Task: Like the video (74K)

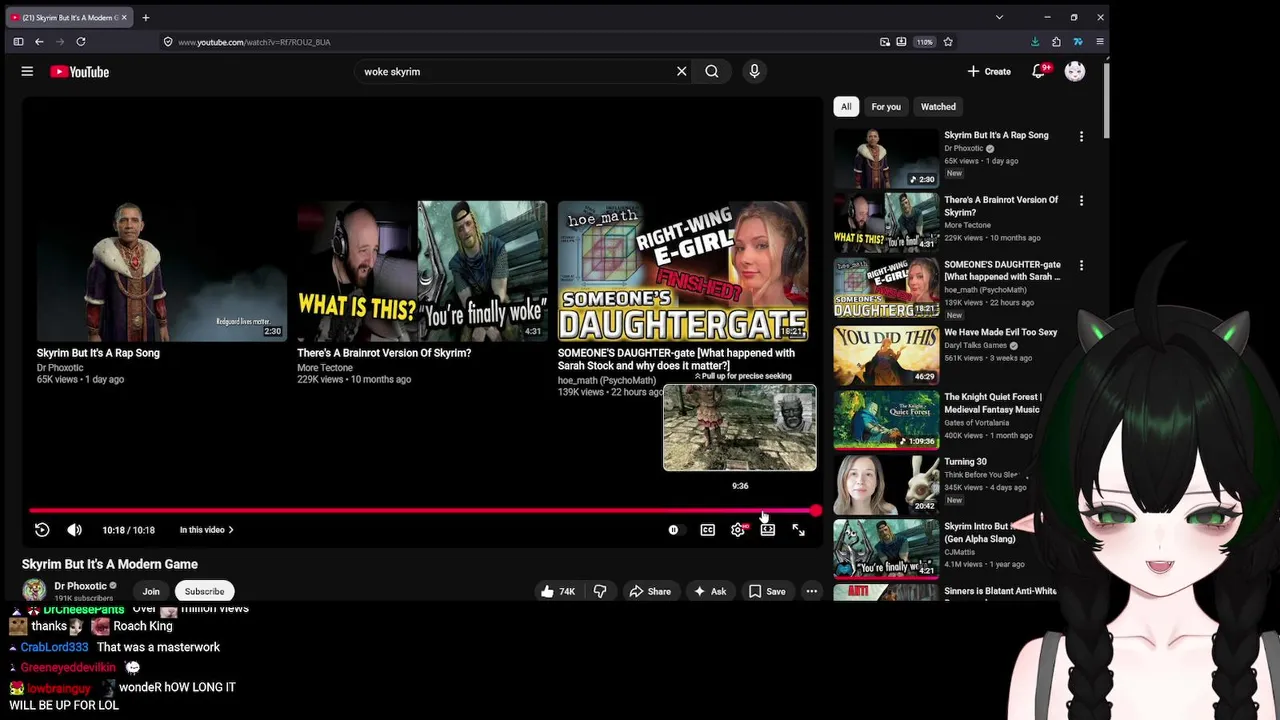Action: (558, 591)
